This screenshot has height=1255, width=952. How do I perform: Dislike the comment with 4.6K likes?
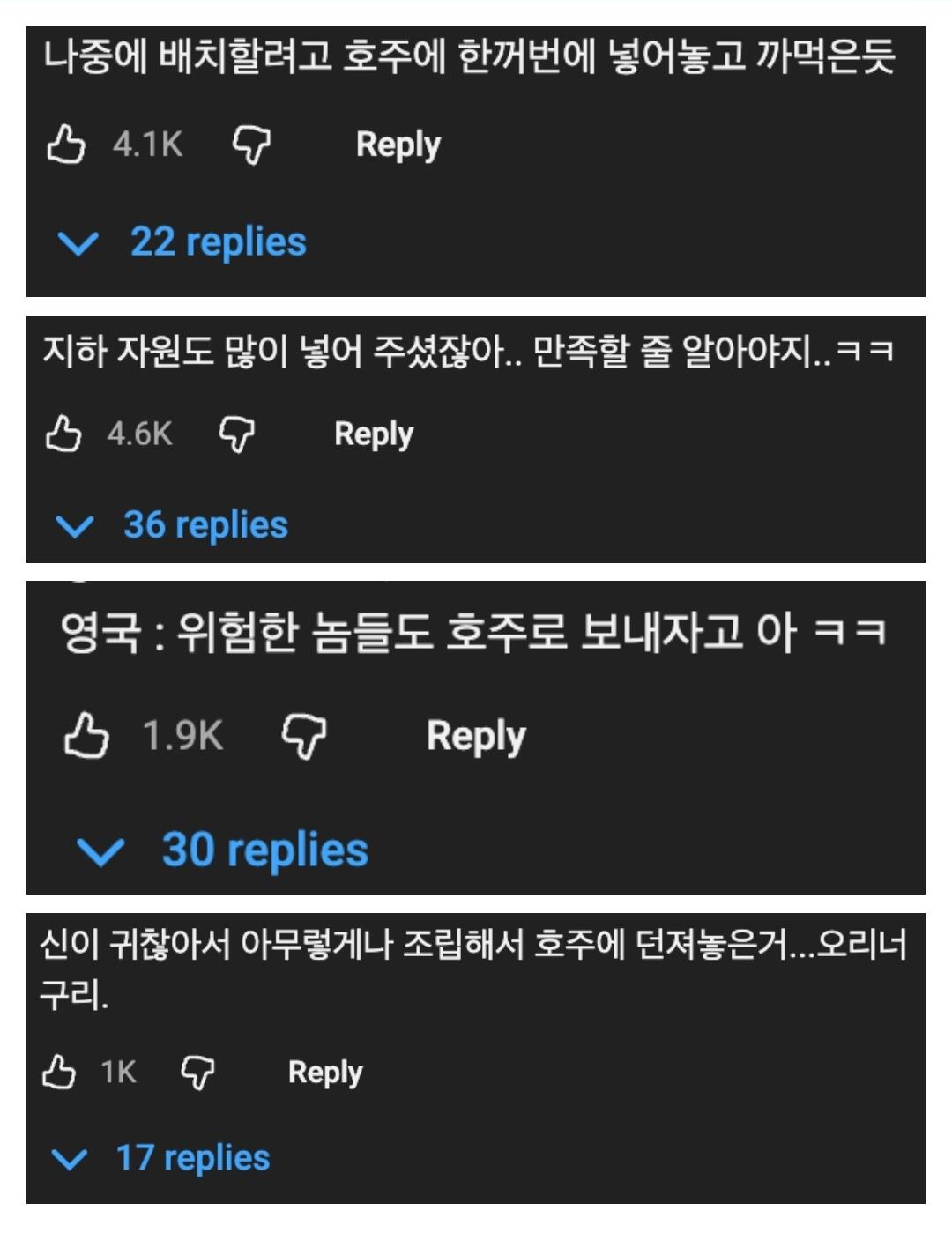click(x=236, y=434)
